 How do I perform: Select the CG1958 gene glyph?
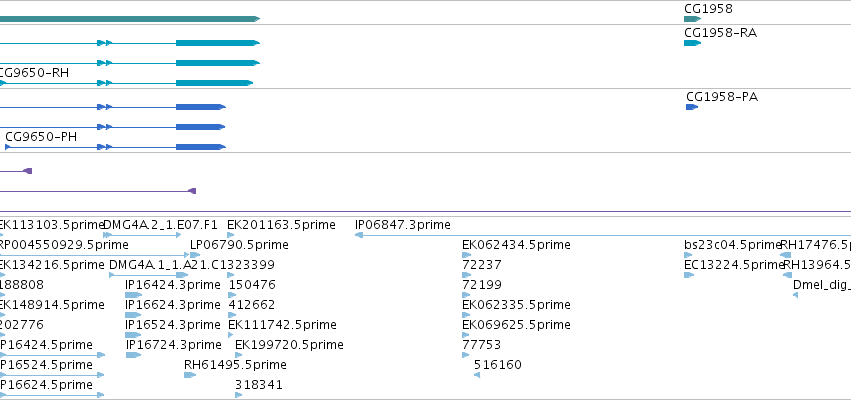tap(693, 19)
